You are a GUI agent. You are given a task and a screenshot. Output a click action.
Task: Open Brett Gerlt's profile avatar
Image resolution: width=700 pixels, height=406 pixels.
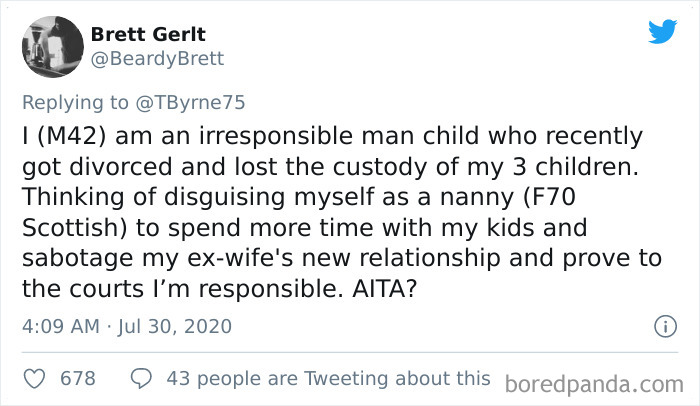52,46
